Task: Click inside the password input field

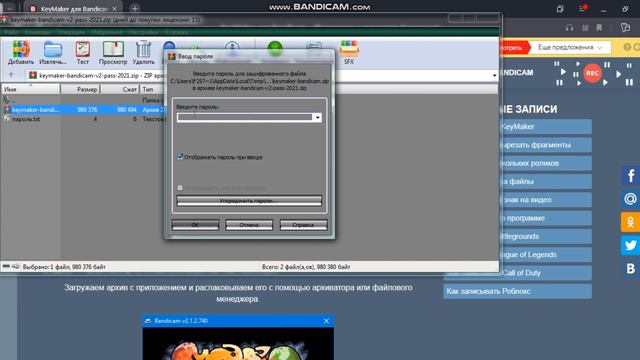Action: 245,118
